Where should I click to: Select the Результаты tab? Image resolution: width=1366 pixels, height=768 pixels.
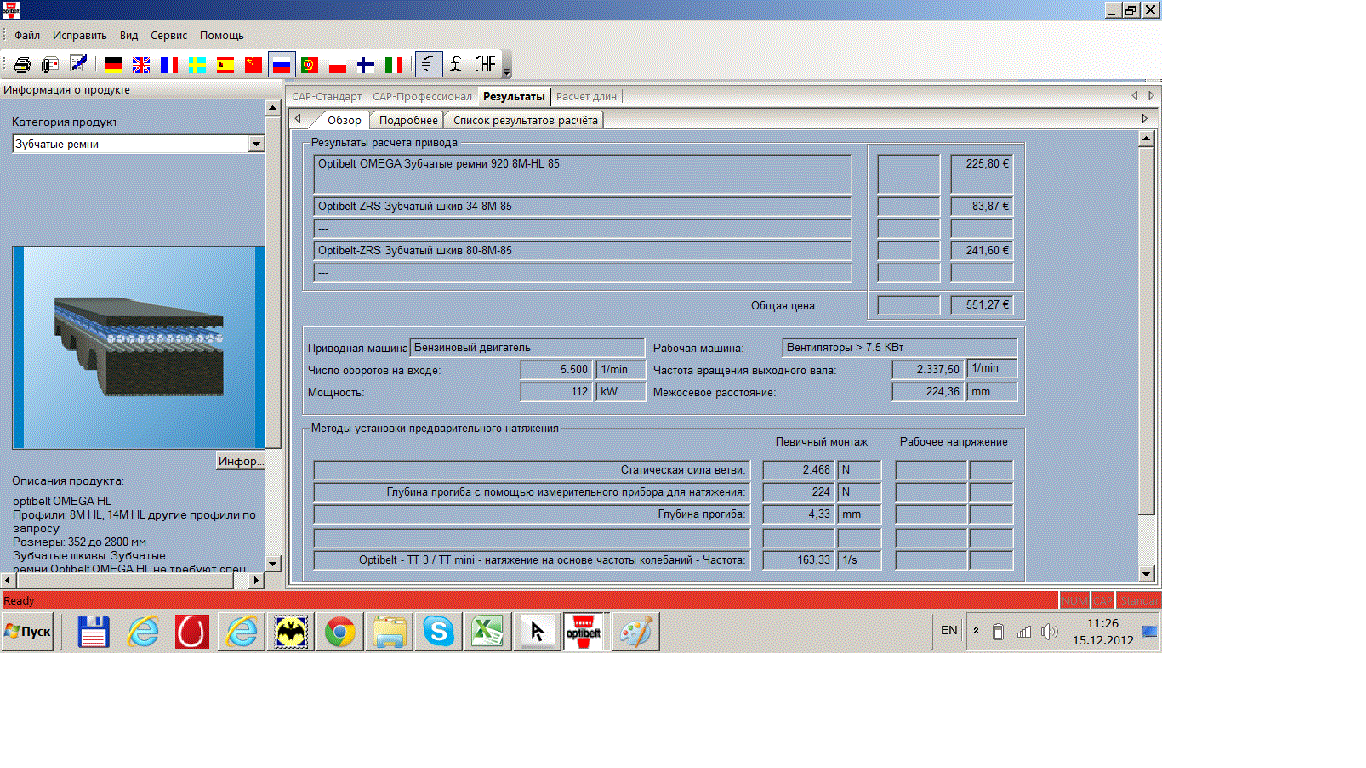[514, 97]
